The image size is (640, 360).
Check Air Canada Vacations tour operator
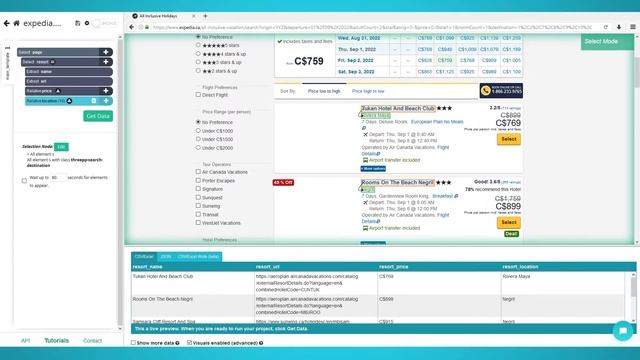pos(198,171)
